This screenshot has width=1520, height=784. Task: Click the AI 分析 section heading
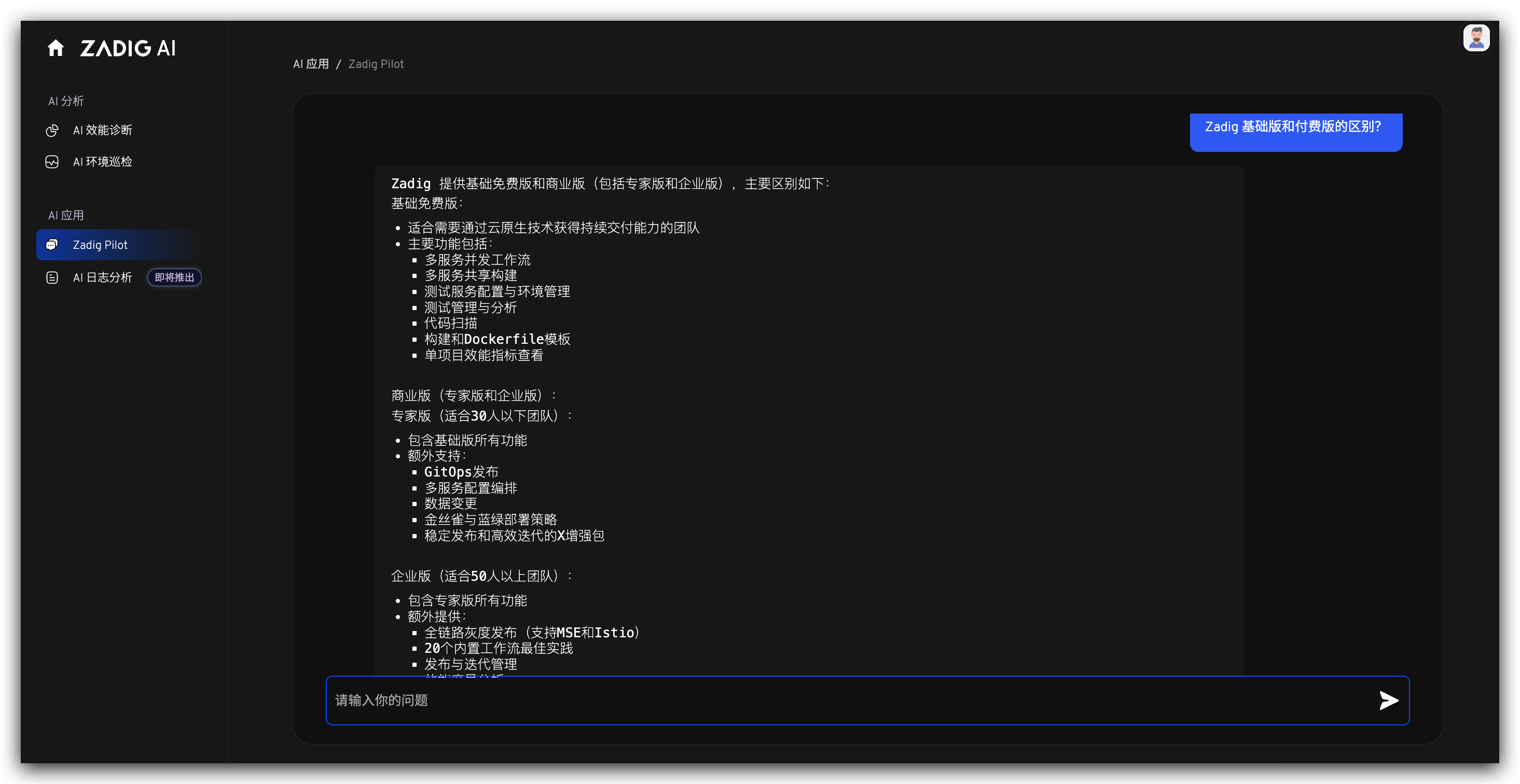click(x=66, y=101)
